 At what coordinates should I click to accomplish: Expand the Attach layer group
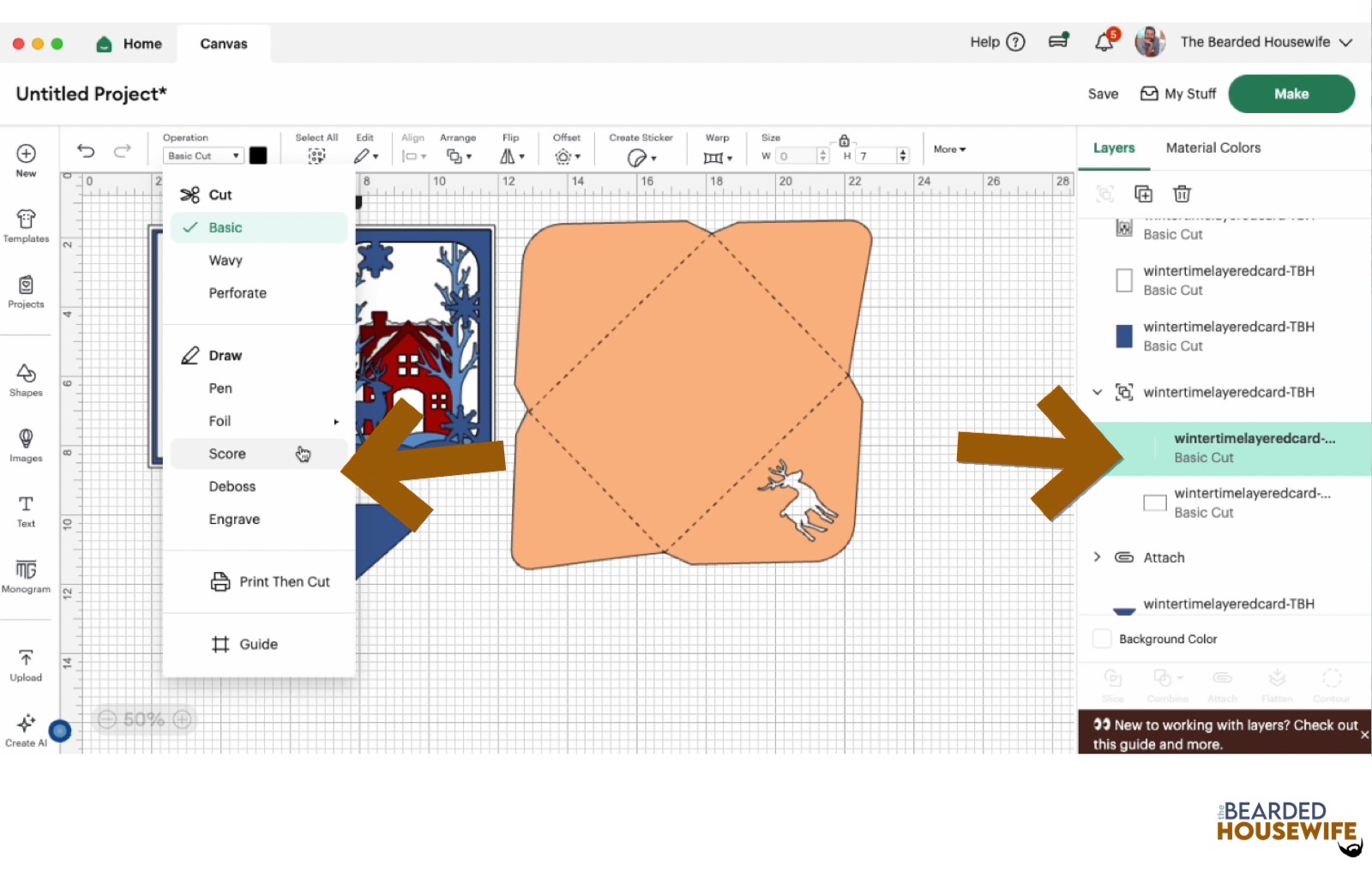click(x=1098, y=557)
